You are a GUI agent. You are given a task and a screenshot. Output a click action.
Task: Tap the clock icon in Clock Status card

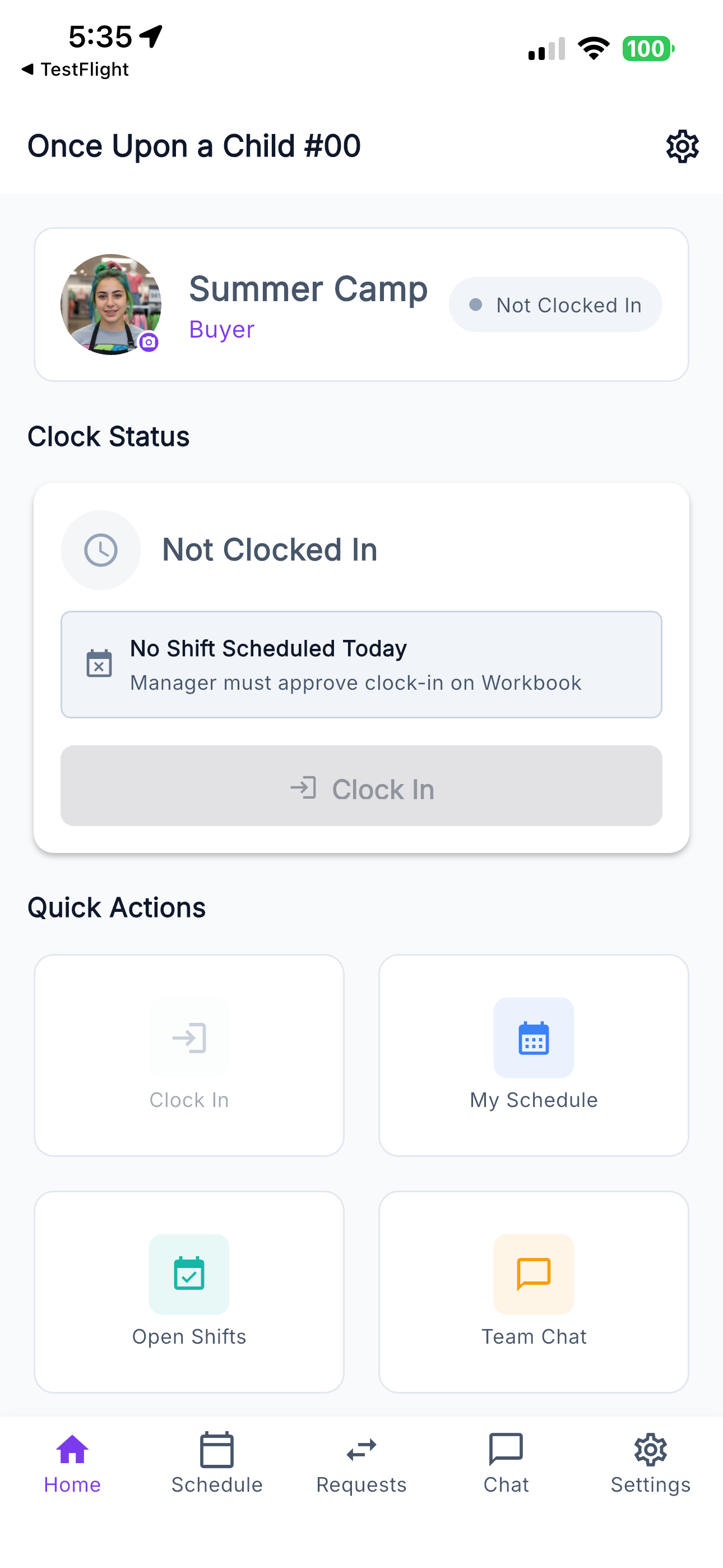coord(100,550)
